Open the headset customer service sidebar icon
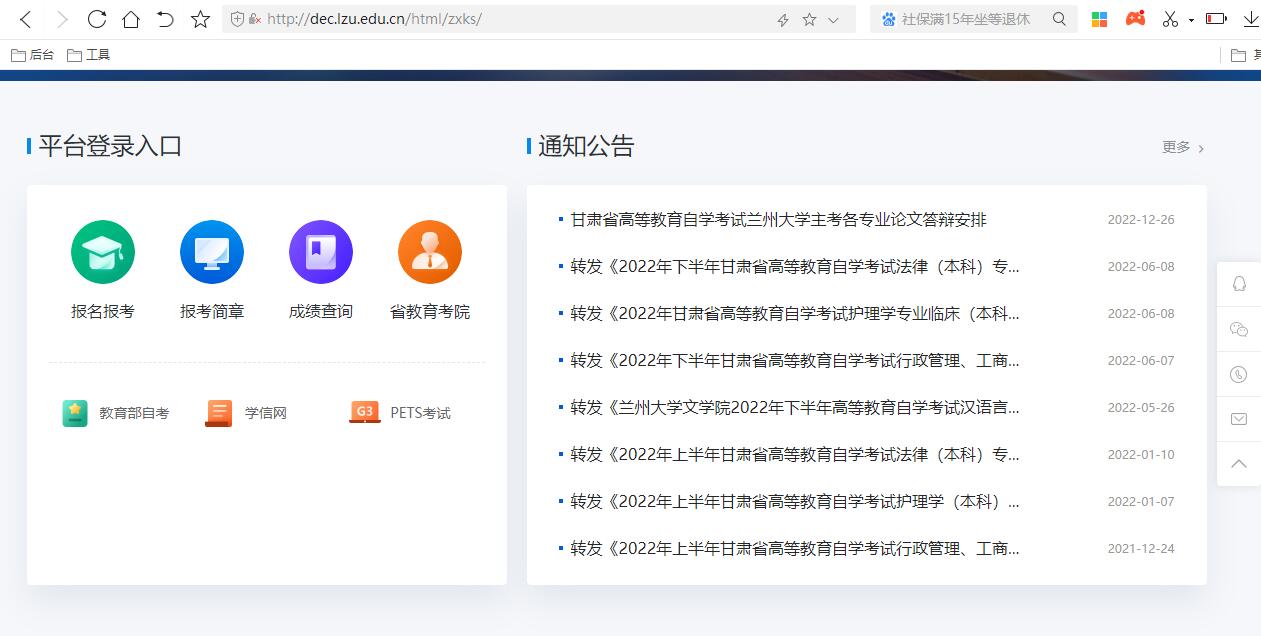 [x=1239, y=284]
